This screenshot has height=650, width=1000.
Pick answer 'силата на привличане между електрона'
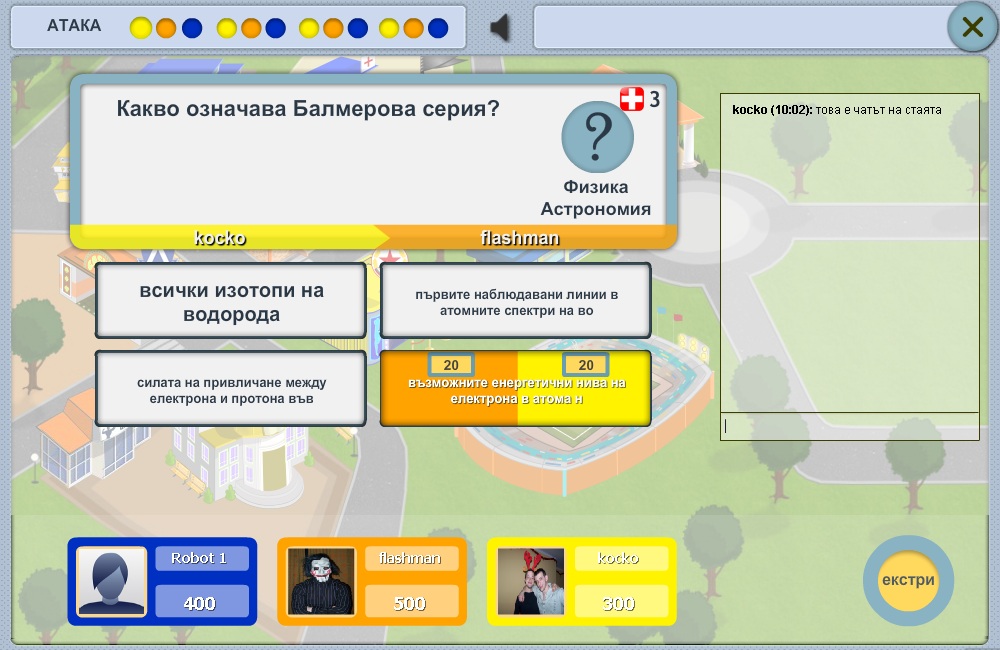(x=230, y=389)
